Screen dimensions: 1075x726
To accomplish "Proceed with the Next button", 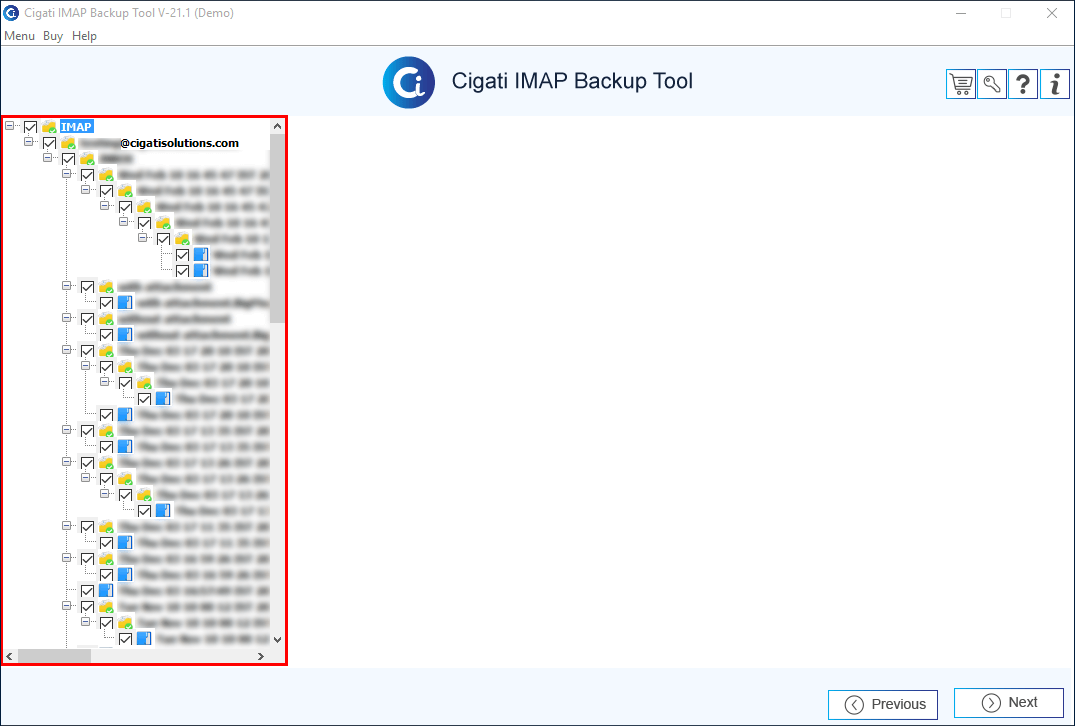I will (x=1009, y=703).
